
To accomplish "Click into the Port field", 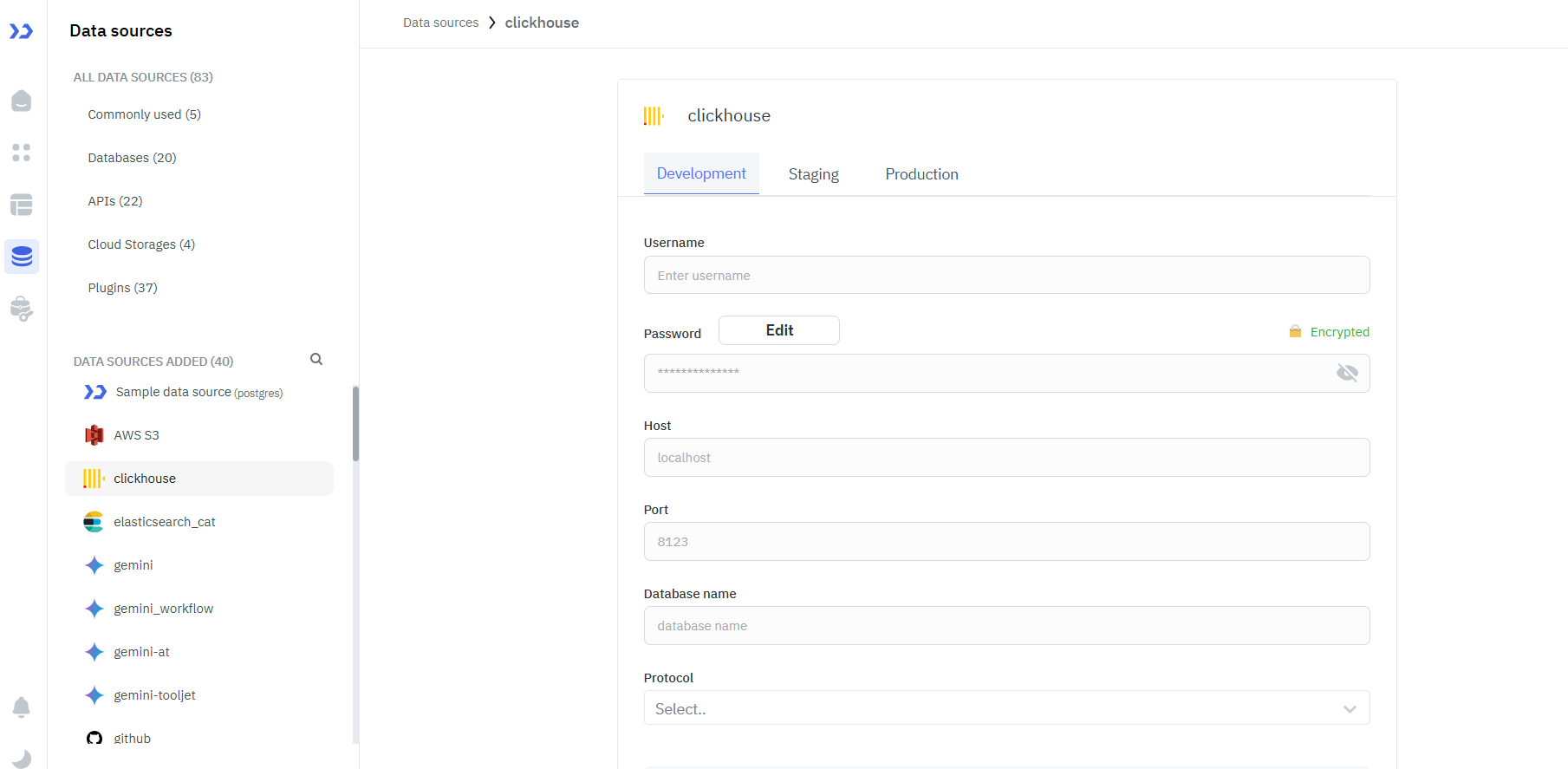I will pyautogui.click(x=1006, y=542).
